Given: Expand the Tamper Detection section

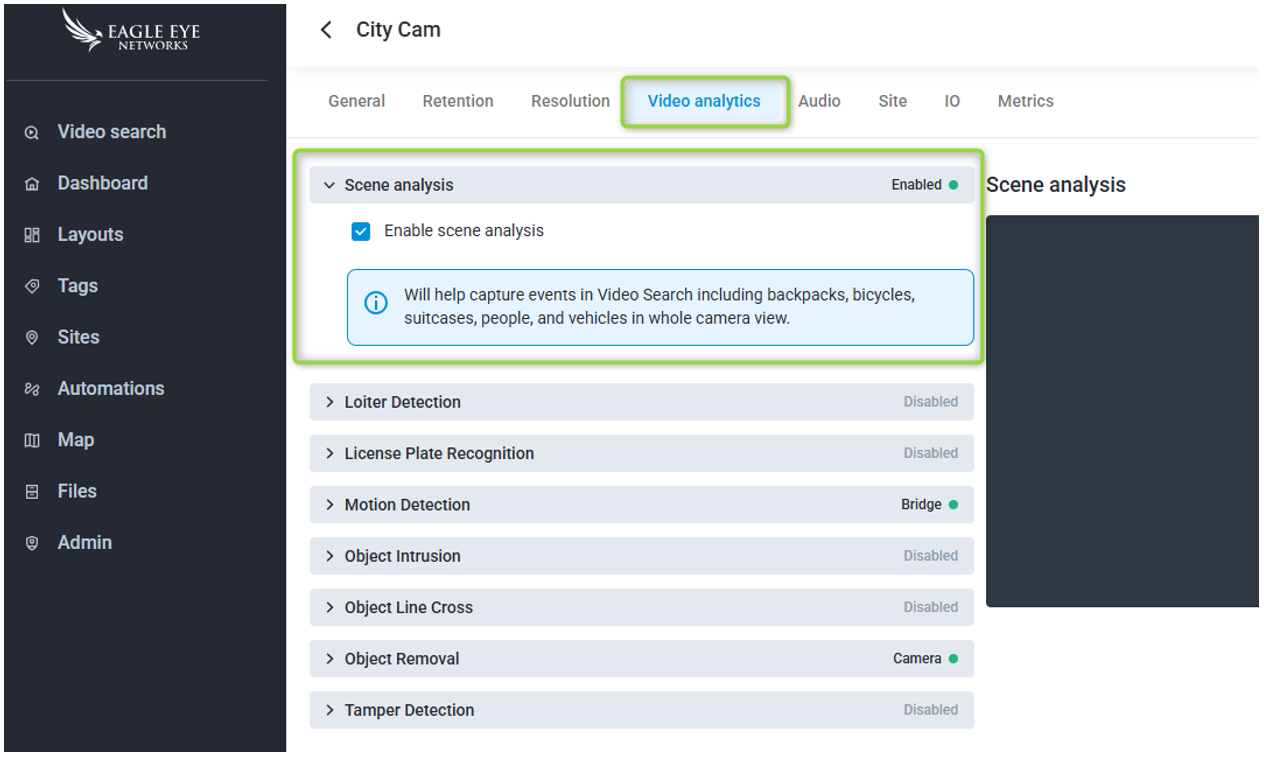Looking at the screenshot, I should pos(329,710).
